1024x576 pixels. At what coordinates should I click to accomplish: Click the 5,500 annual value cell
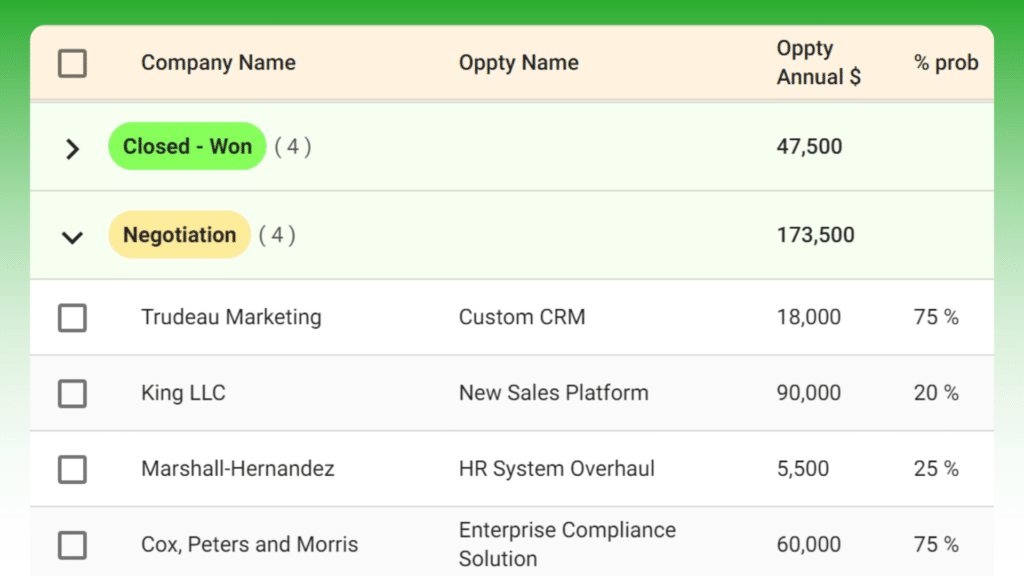[803, 468]
